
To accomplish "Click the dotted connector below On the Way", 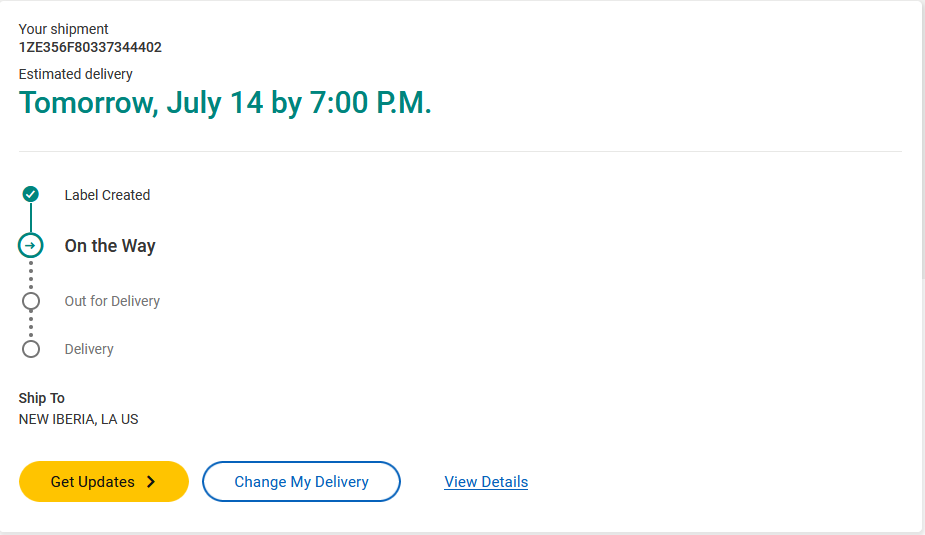I will (31, 274).
